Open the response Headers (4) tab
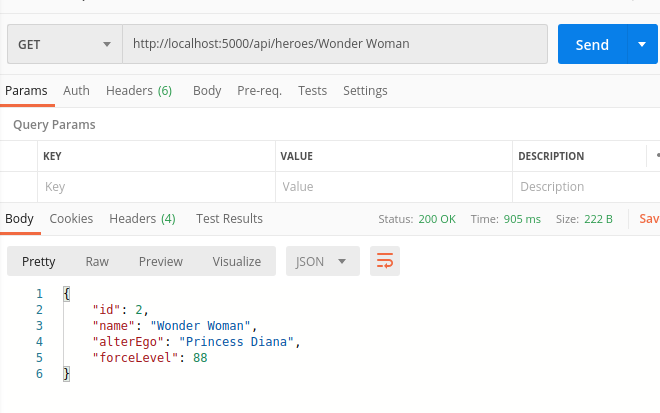Screen dimensions: 660x413 point(142,218)
